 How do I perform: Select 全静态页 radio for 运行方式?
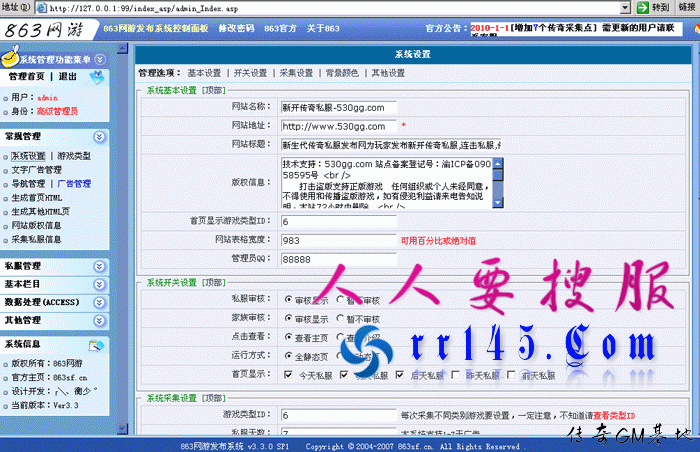(288, 355)
